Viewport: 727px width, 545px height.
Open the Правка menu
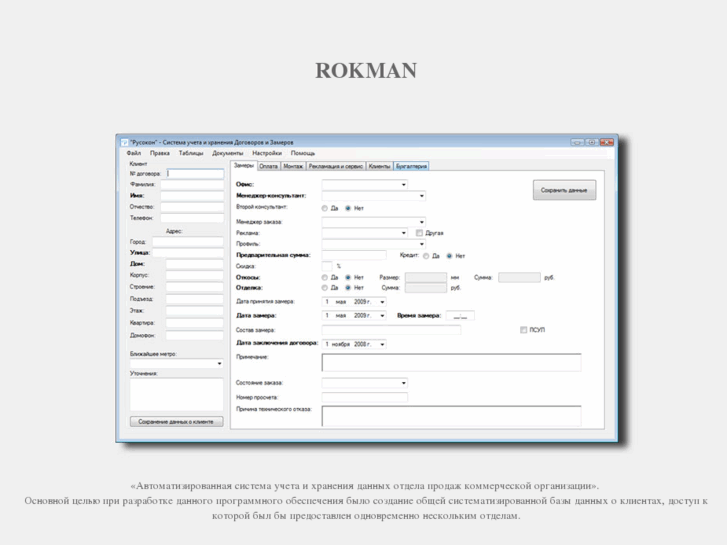[x=159, y=153]
